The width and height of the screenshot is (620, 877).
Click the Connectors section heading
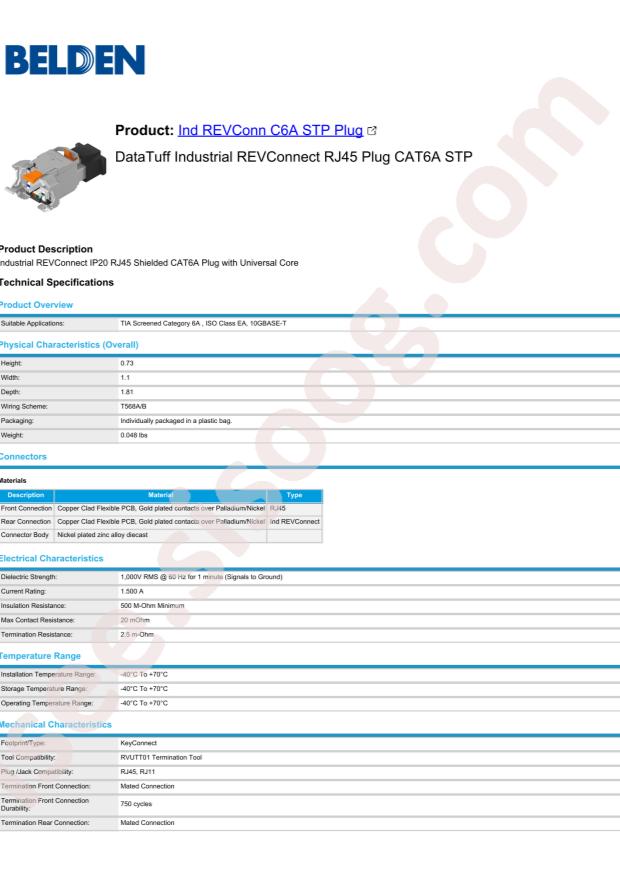pyautogui.click(x=23, y=456)
